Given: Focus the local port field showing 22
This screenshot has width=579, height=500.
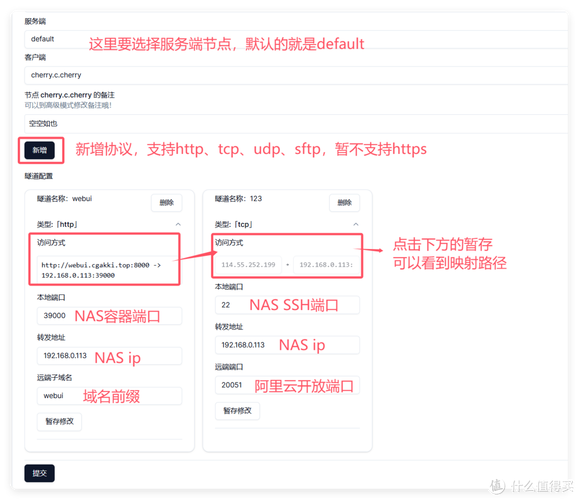Looking at the screenshot, I should (x=287, y=305).
